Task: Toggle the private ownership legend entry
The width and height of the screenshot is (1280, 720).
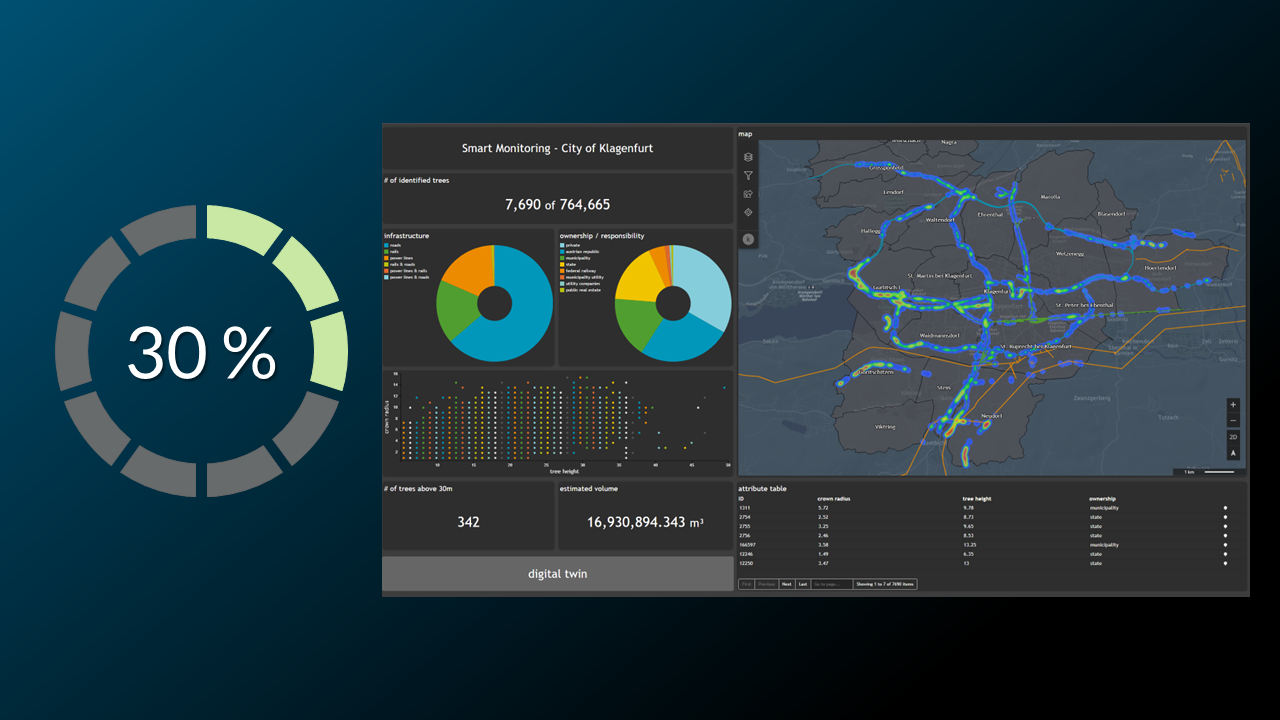Action: (570, 245)
